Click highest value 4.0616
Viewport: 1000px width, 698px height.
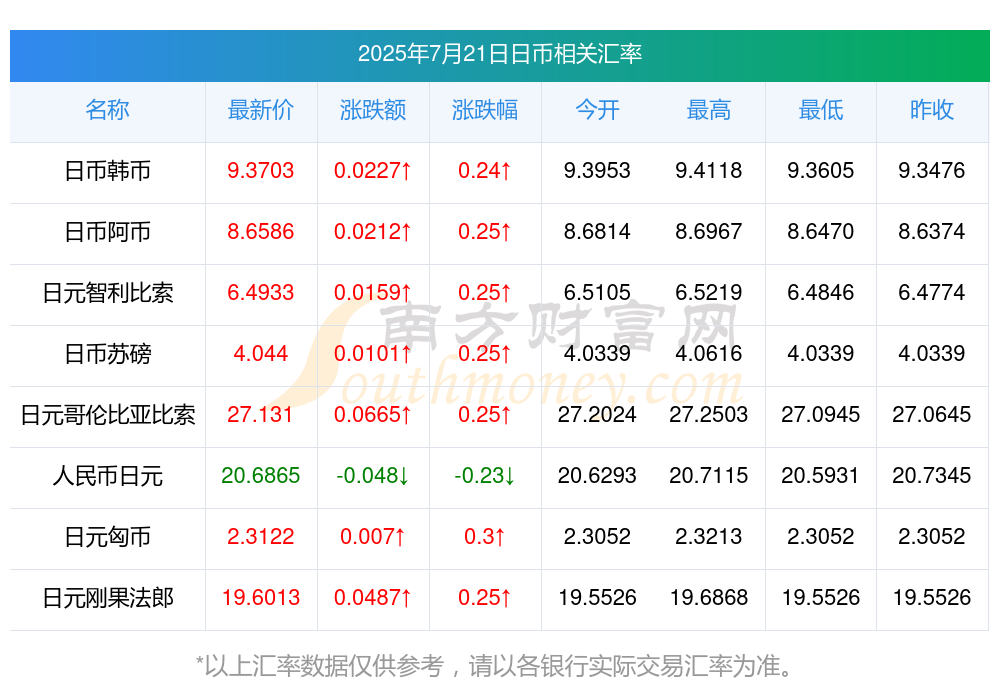[x=709, y=353]
